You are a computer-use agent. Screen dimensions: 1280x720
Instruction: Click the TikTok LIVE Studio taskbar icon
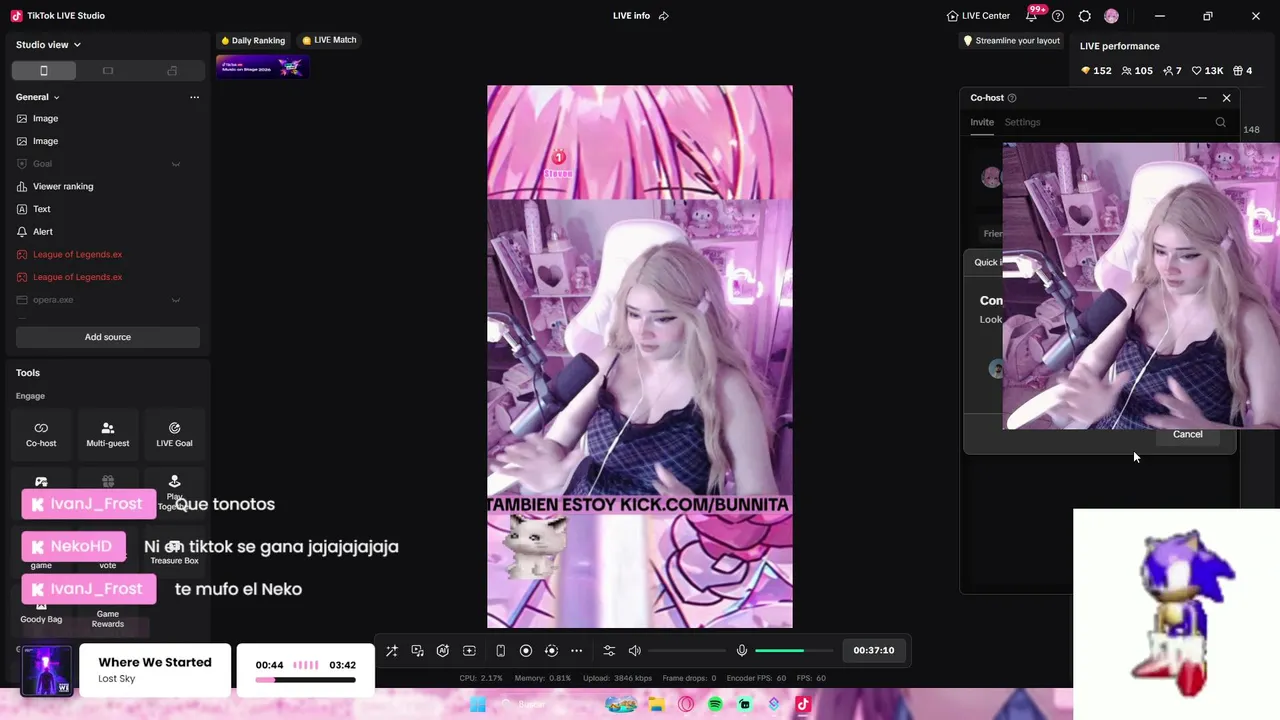coord(802,704)
